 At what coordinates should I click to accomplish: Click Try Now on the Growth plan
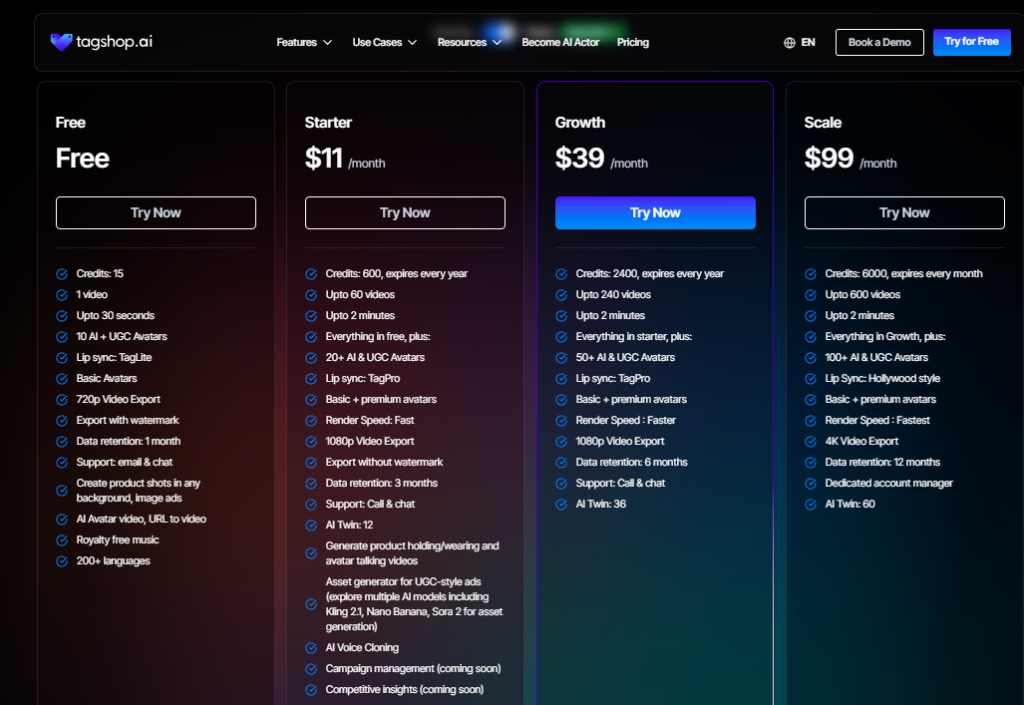click(655, 213)
